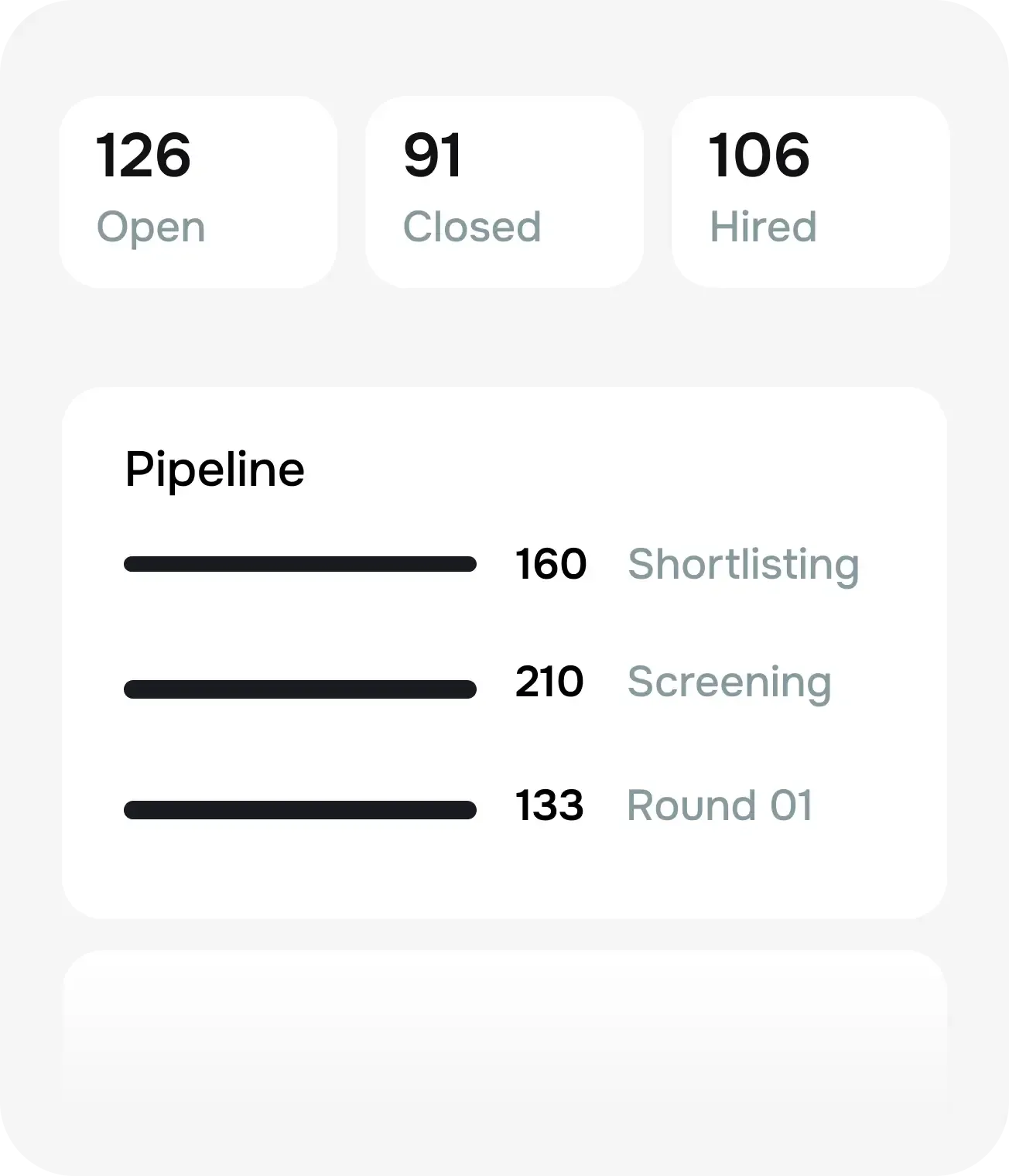The width and height of the screenshot is (1009, 1176).
Task: Select the Screening stage label
Action: click(x=730, y=683)
